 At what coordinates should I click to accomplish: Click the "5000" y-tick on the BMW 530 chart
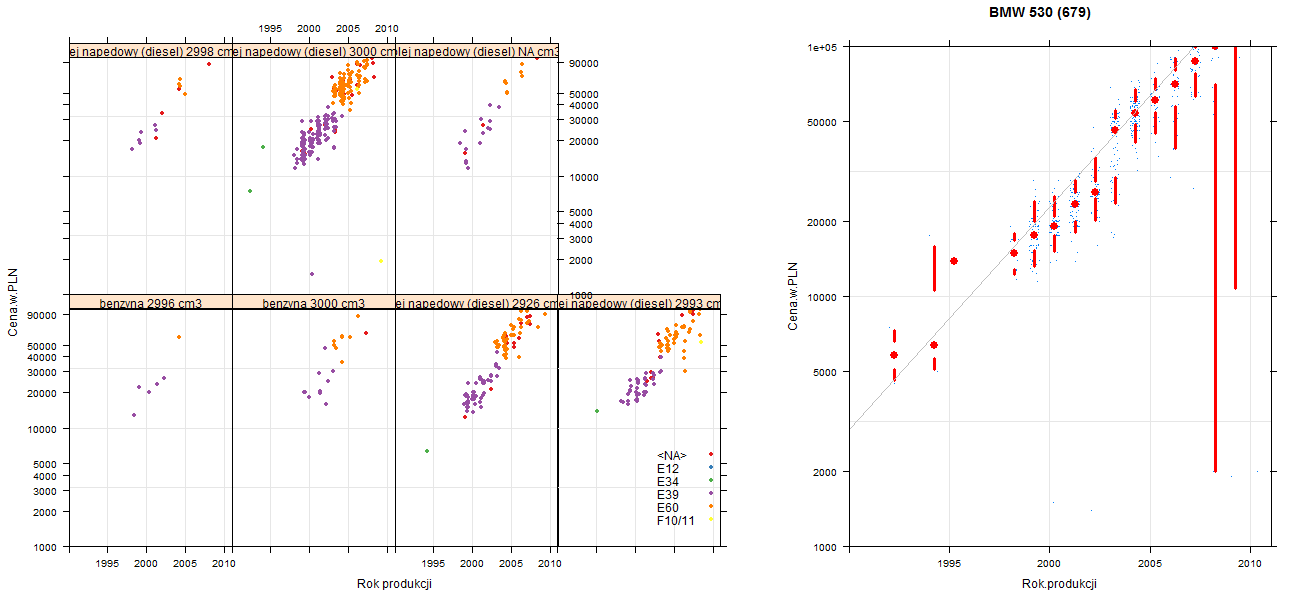(825, 371)
